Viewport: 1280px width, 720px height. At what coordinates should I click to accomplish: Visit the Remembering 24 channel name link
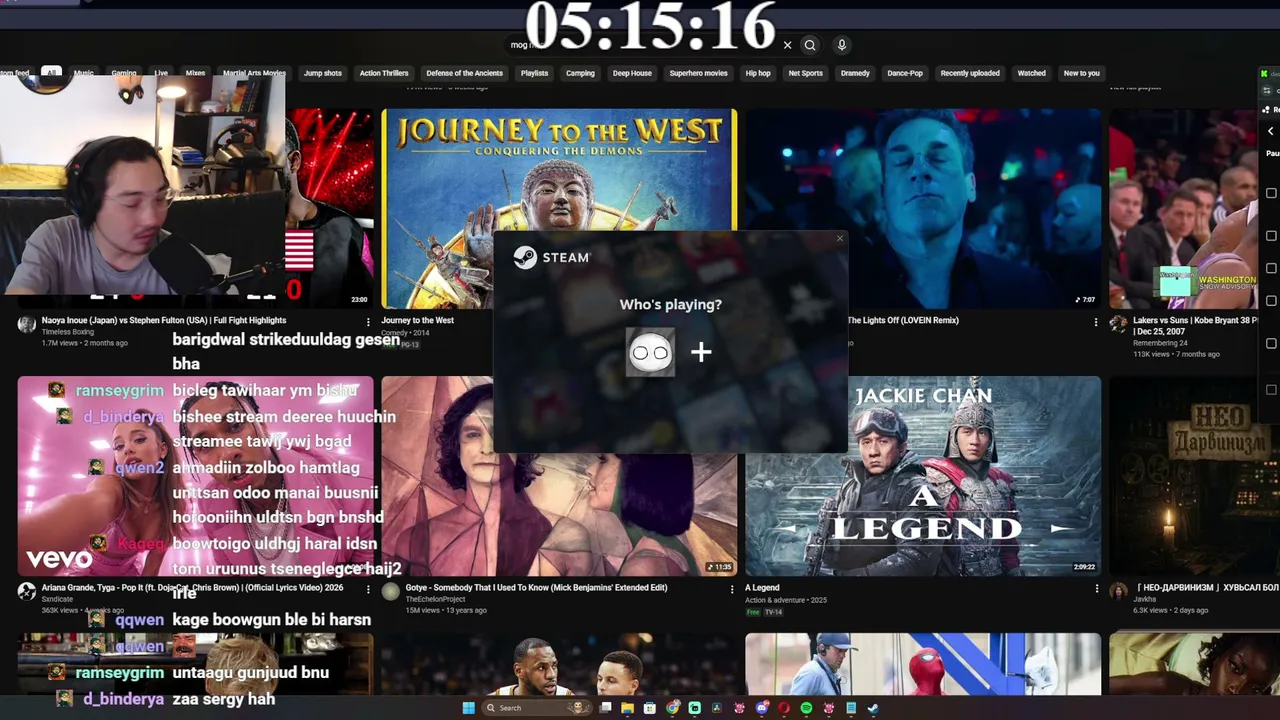[1159, 343]
